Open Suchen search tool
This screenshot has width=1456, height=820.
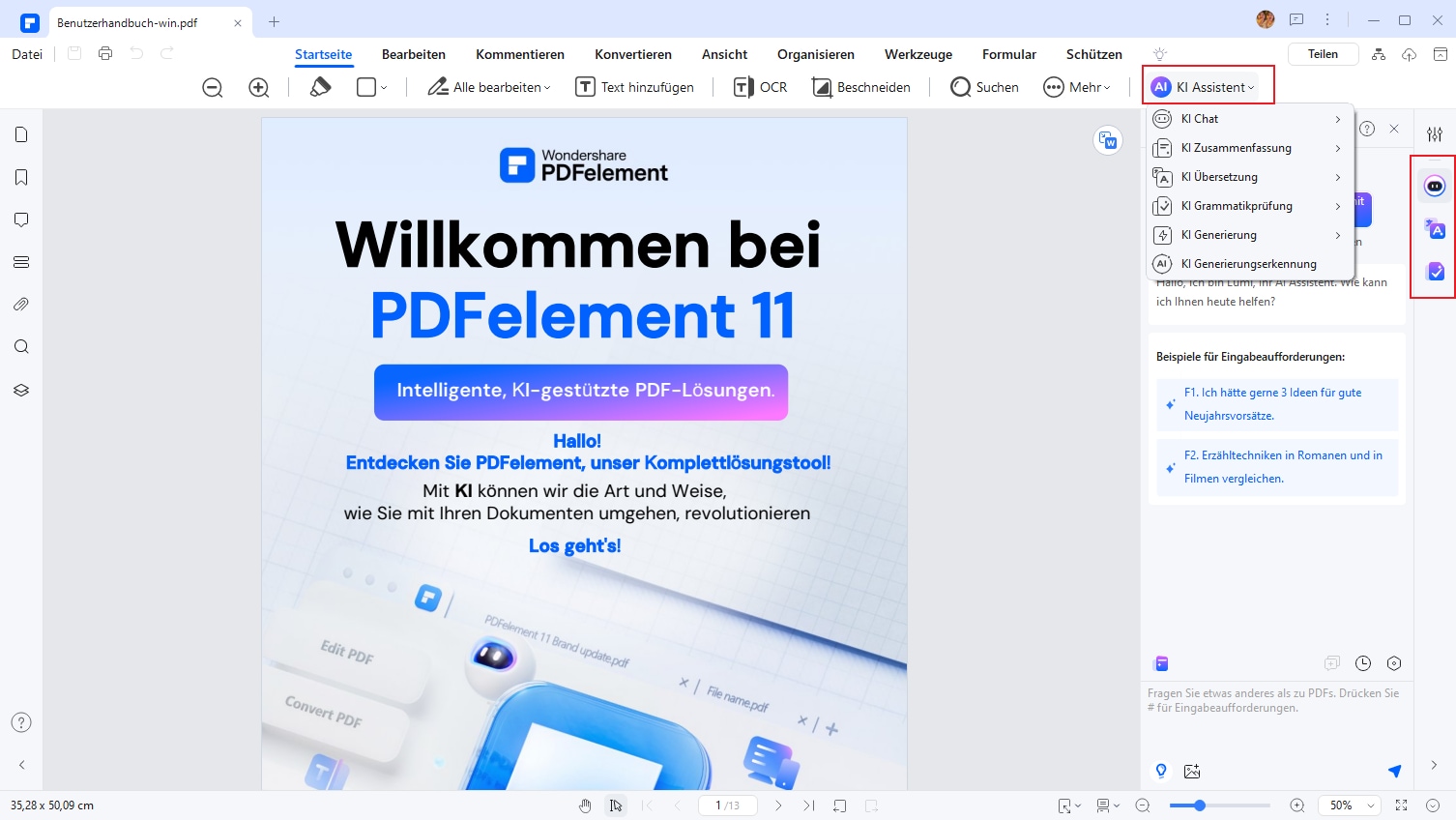click(985, 87)
